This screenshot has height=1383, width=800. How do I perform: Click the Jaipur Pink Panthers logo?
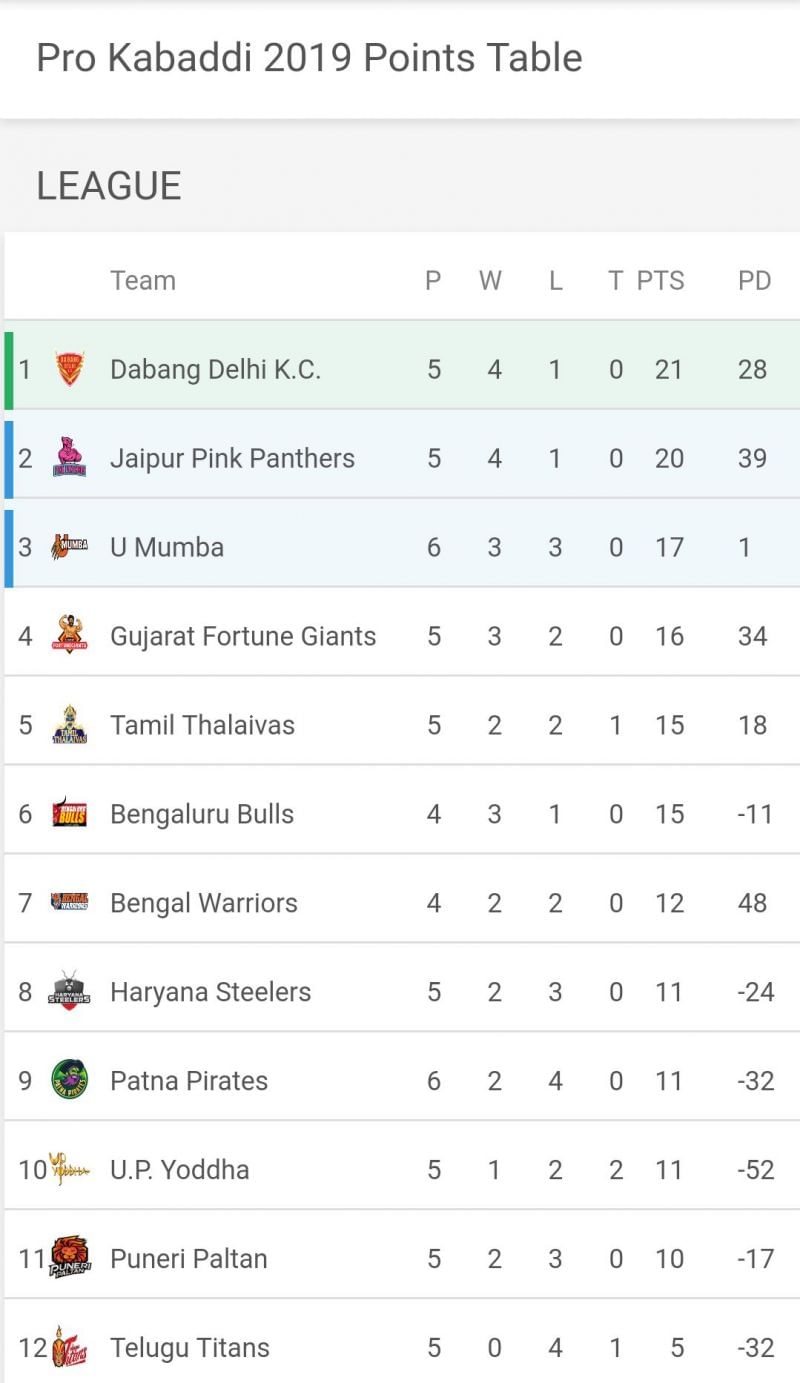70,457
